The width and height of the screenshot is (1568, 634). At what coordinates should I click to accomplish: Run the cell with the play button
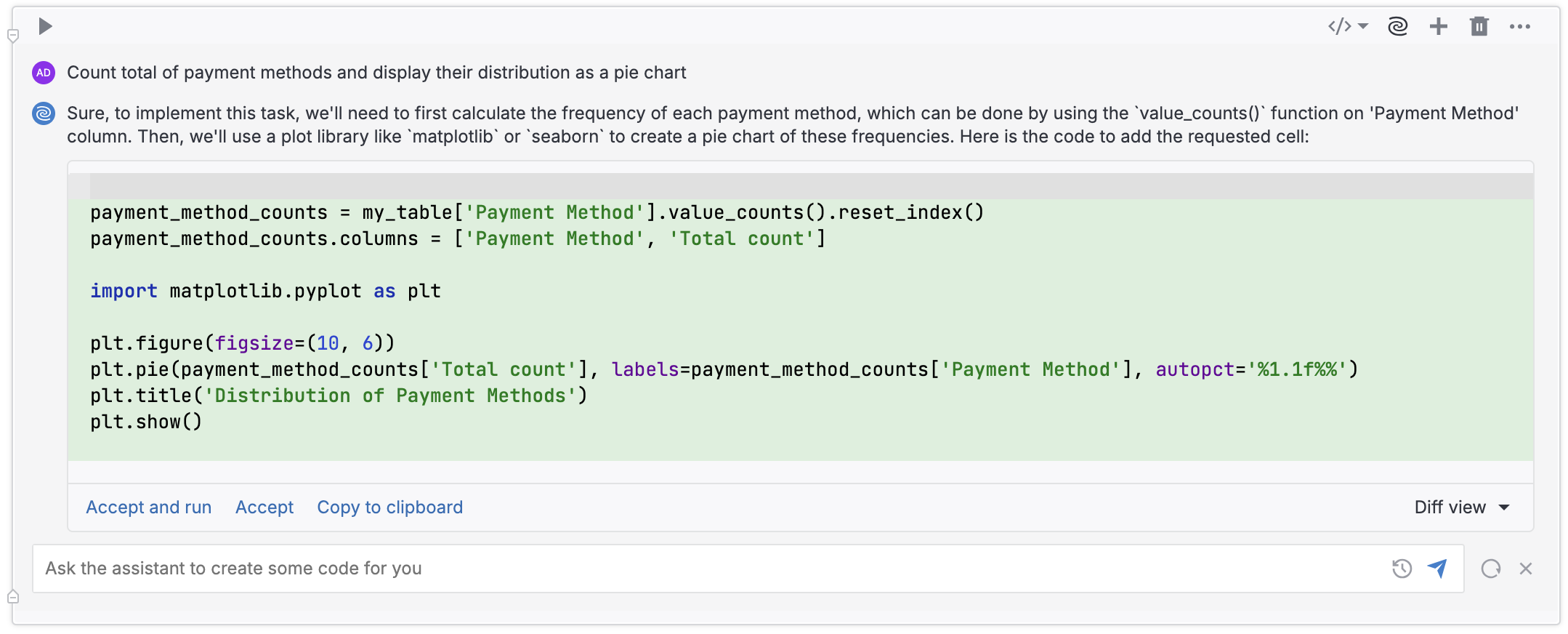click(45, 27)
